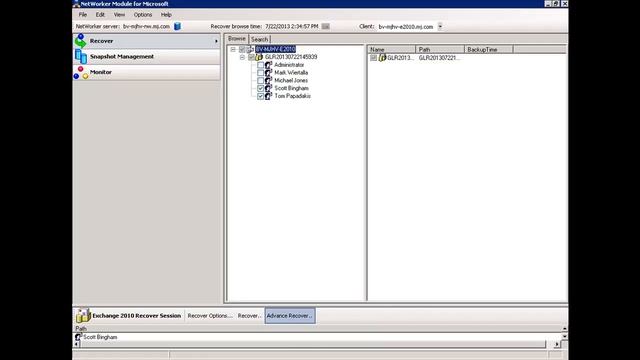
Task: Check the Mark Wiertalla mailbox checkbox
Action: 260,73
